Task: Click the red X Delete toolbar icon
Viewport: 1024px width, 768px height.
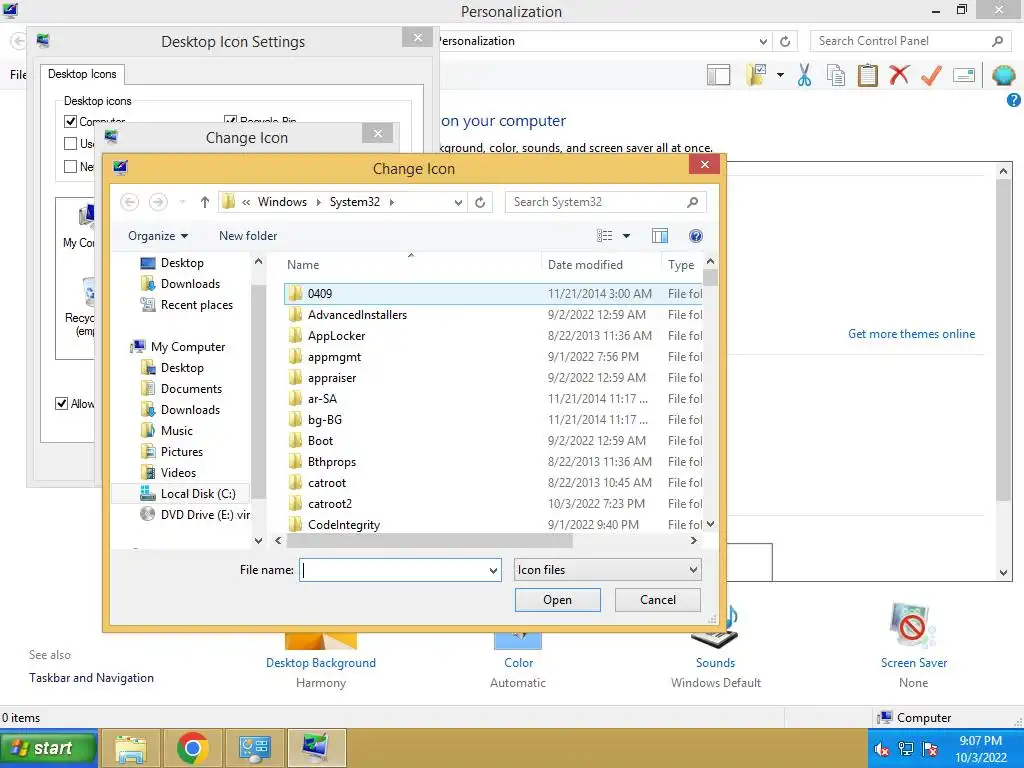Action: point(899,75)
